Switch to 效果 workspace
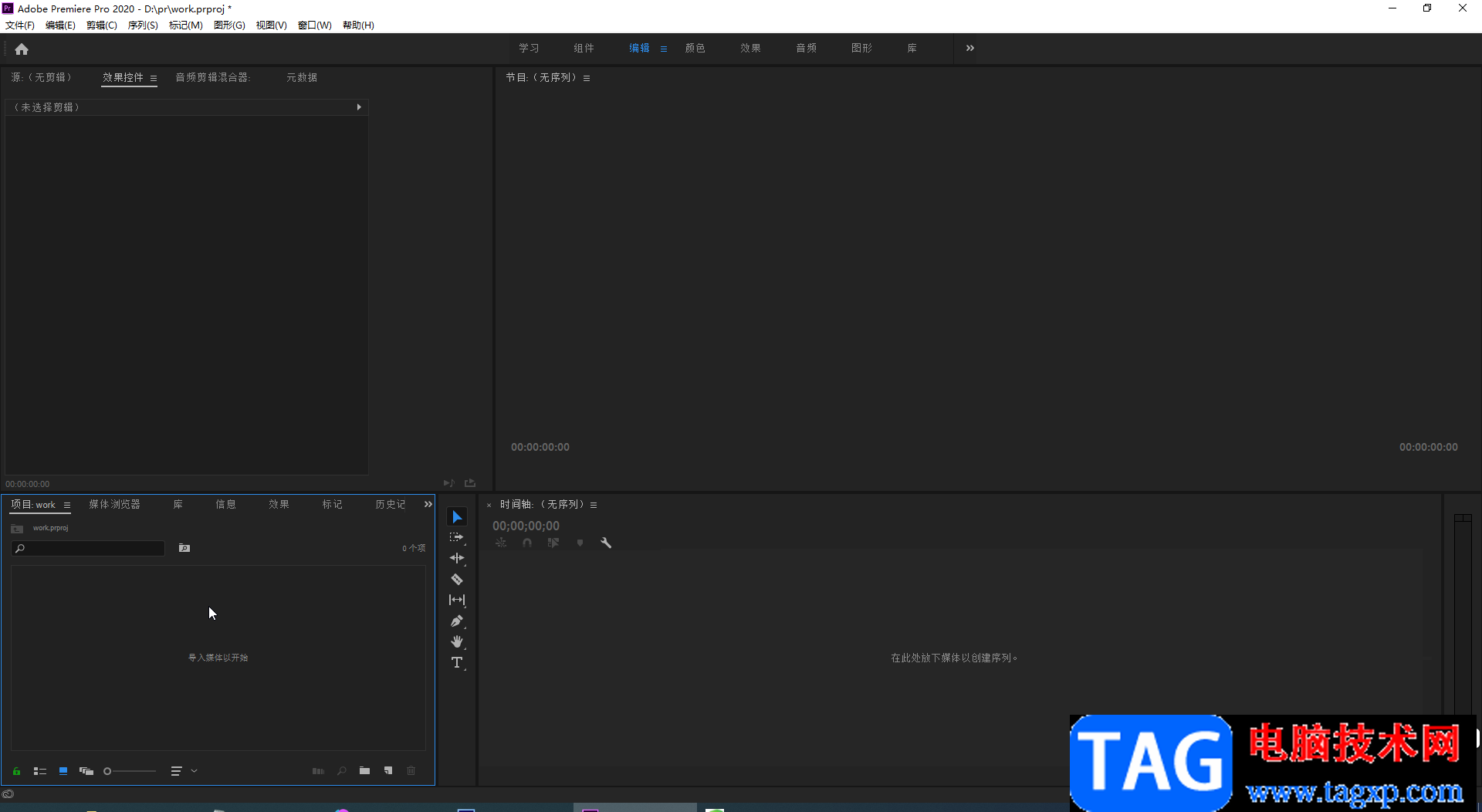Viewport: 1482px width, 812px height. coord(750,48)
